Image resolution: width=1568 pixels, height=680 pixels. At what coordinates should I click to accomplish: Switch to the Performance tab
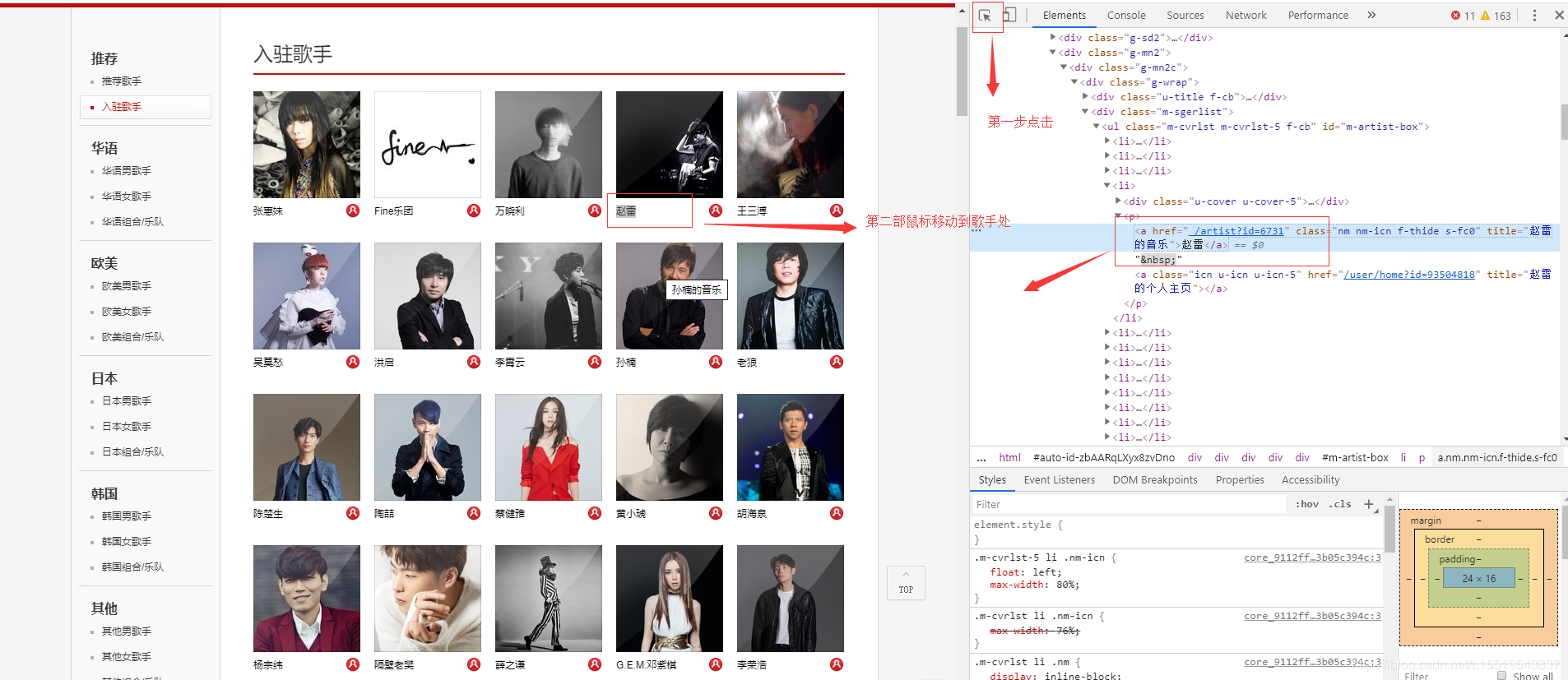pyautogui.click(x=1318, y=15)
